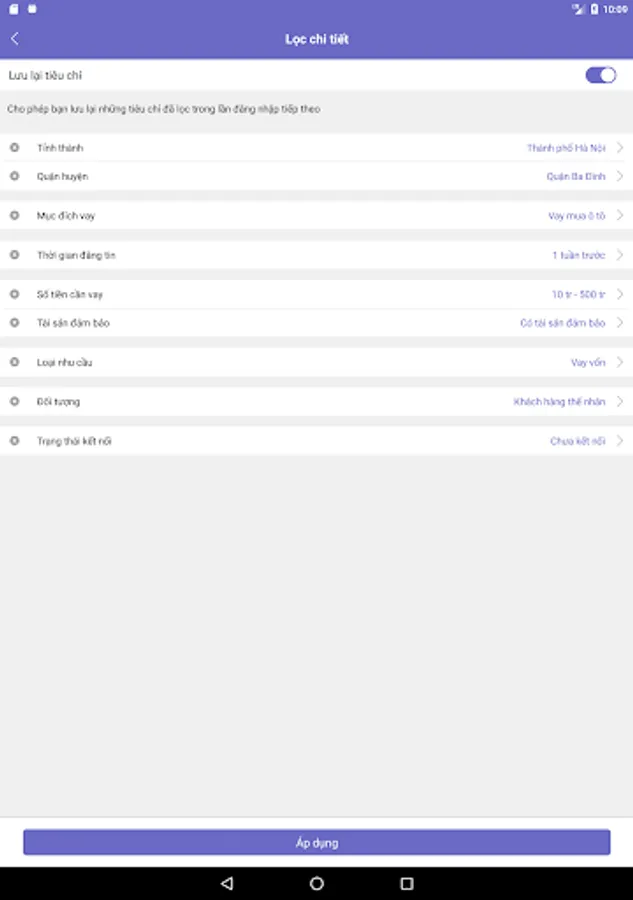Click the bullet icon beside Thời gian đăng tin

(x=14, y=255)
